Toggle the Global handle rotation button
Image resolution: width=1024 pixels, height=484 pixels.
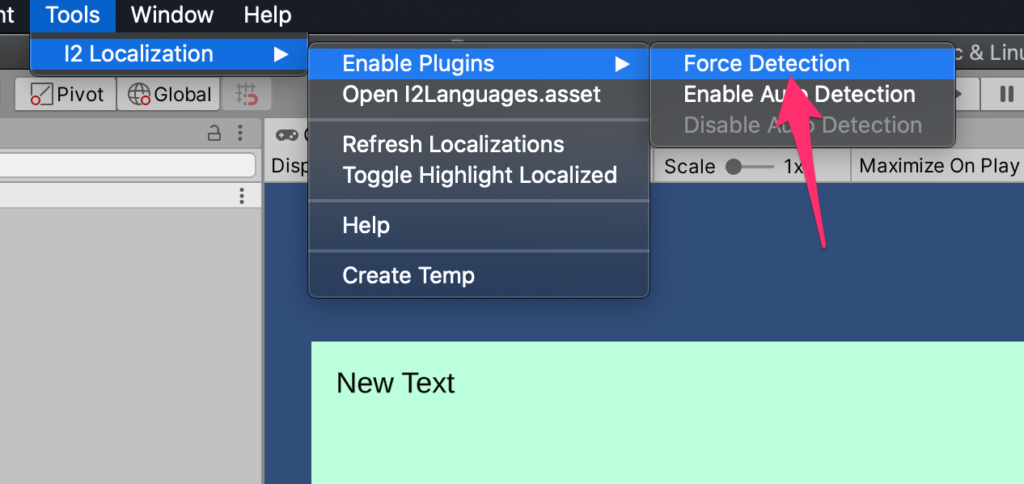click(x=170, y=95)
